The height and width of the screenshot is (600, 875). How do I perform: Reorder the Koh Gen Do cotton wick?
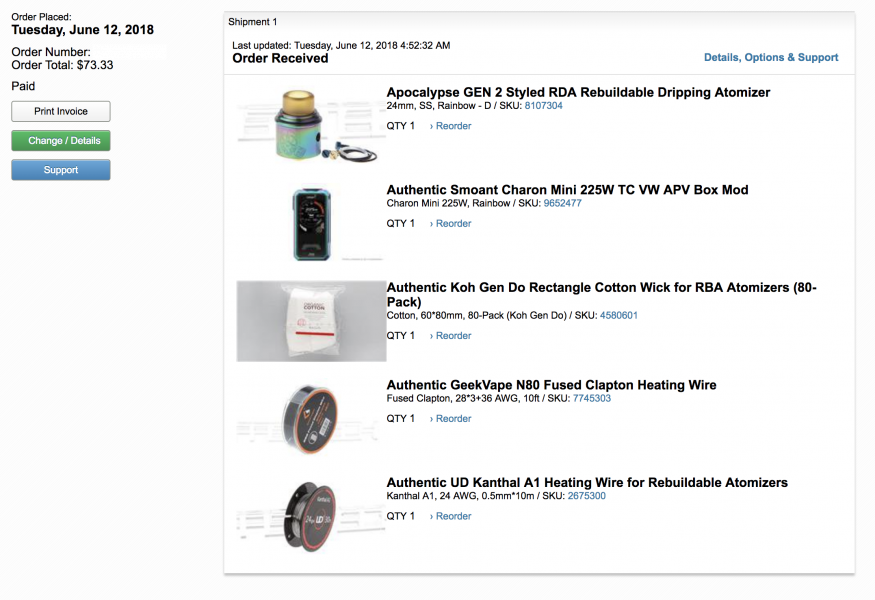point(451,336)
